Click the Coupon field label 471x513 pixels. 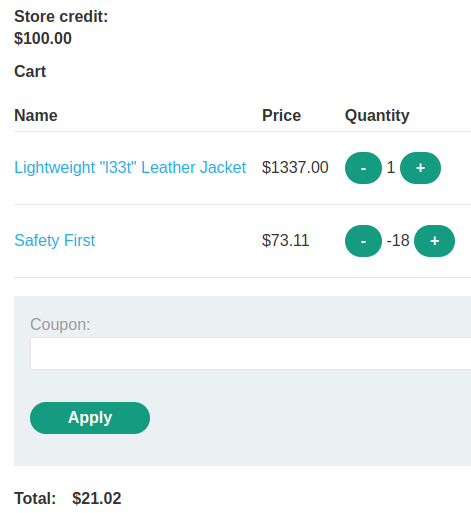click(60, 324)
